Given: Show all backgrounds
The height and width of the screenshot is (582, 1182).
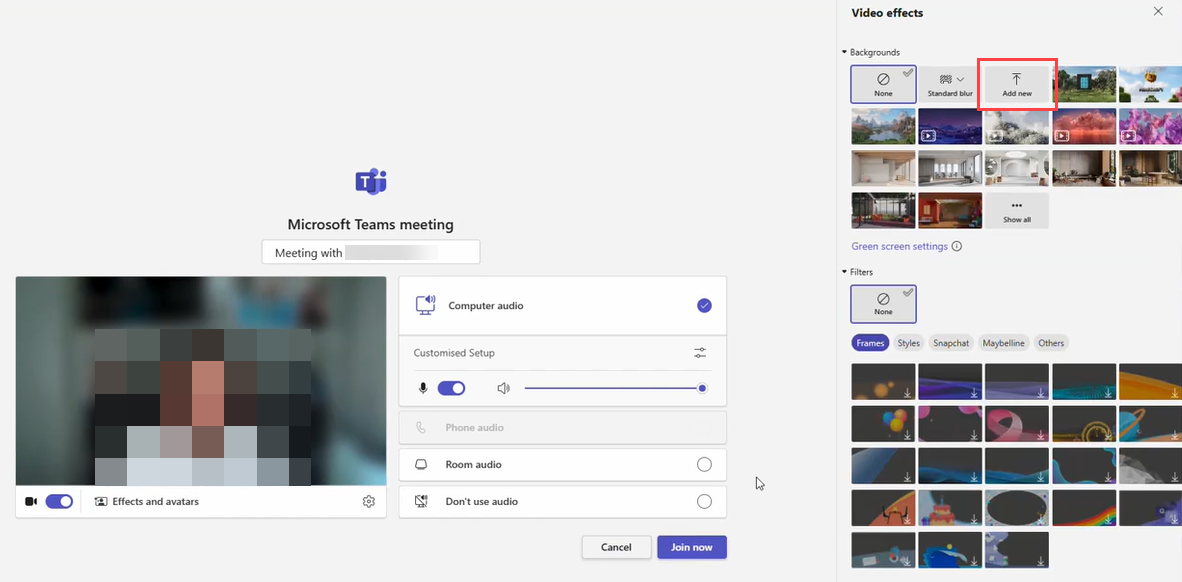Looking at the screenshot, I should click(1017, 210).
